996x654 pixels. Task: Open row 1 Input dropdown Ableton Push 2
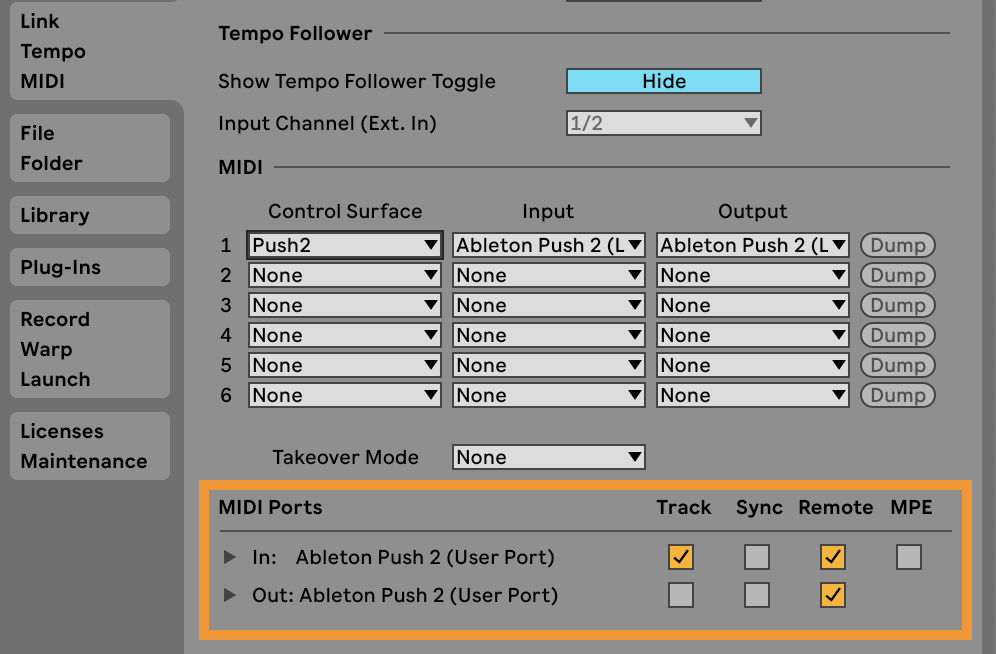click(x=549, y=245)
